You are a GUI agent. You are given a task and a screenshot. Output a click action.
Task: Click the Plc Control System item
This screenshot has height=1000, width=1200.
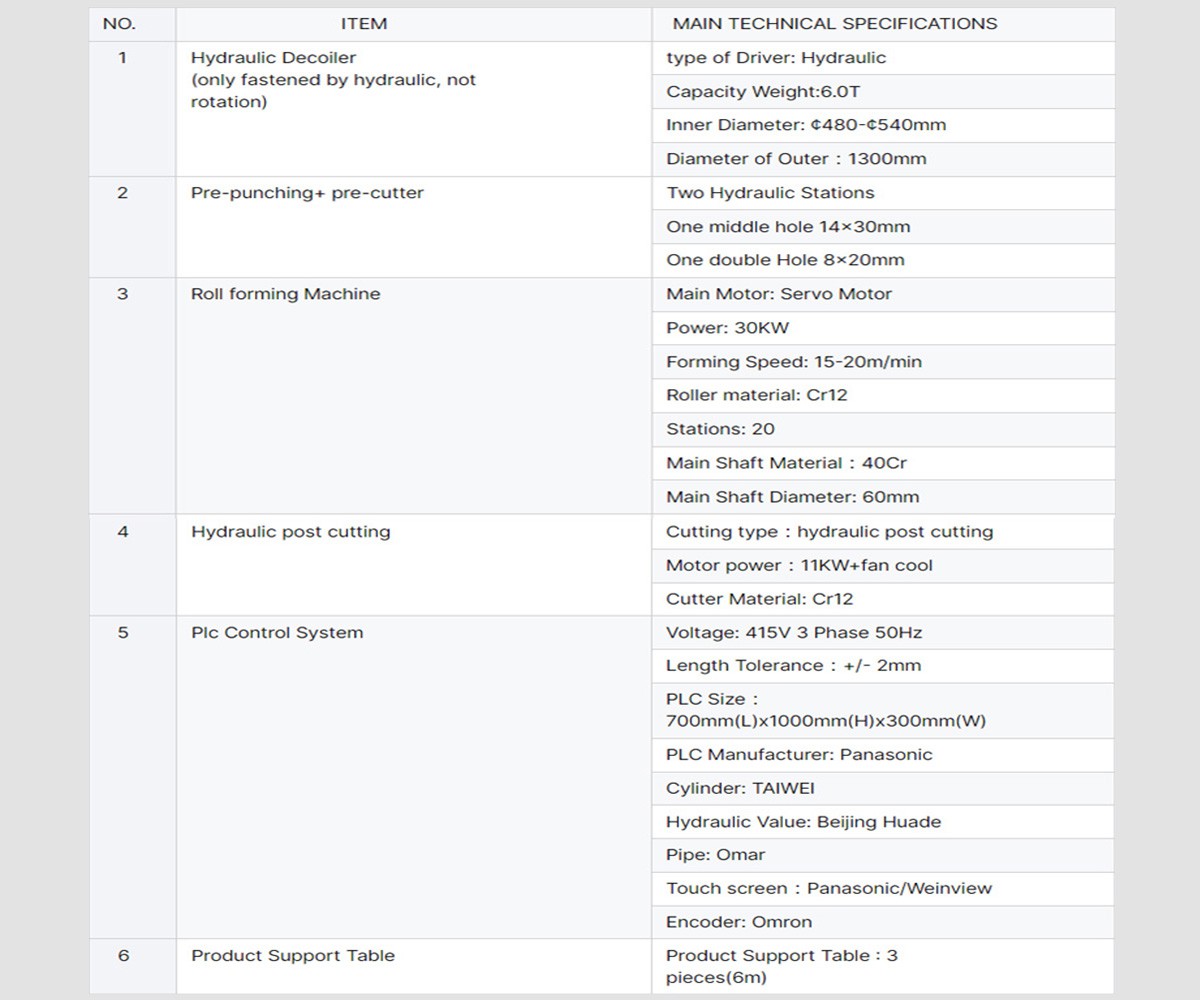277,633
